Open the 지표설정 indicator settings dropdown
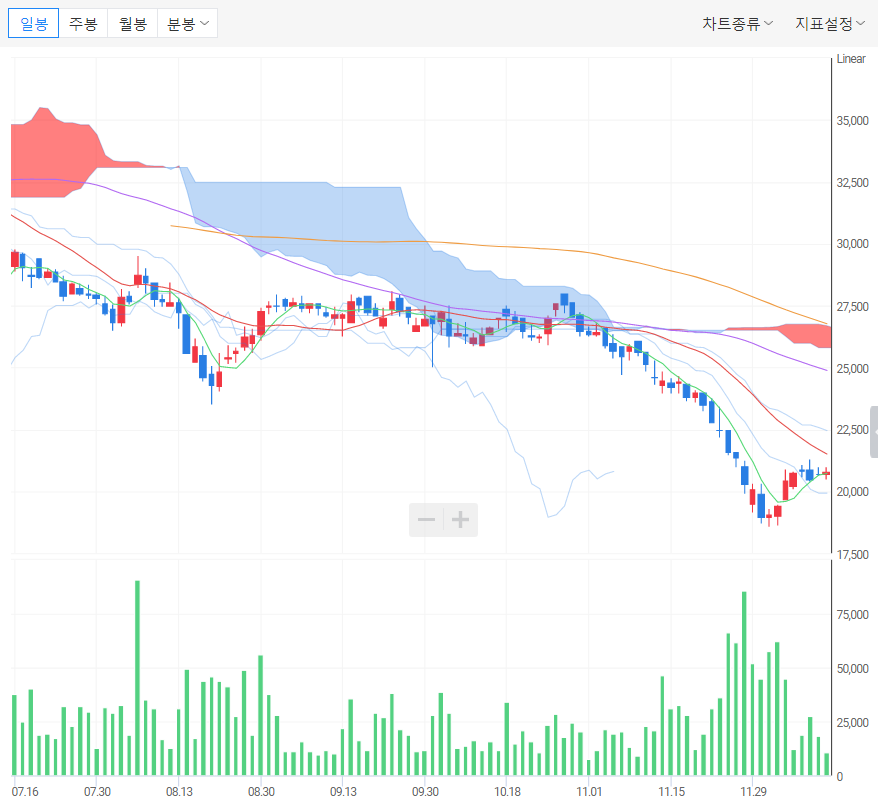 click(x=830, y=24)
